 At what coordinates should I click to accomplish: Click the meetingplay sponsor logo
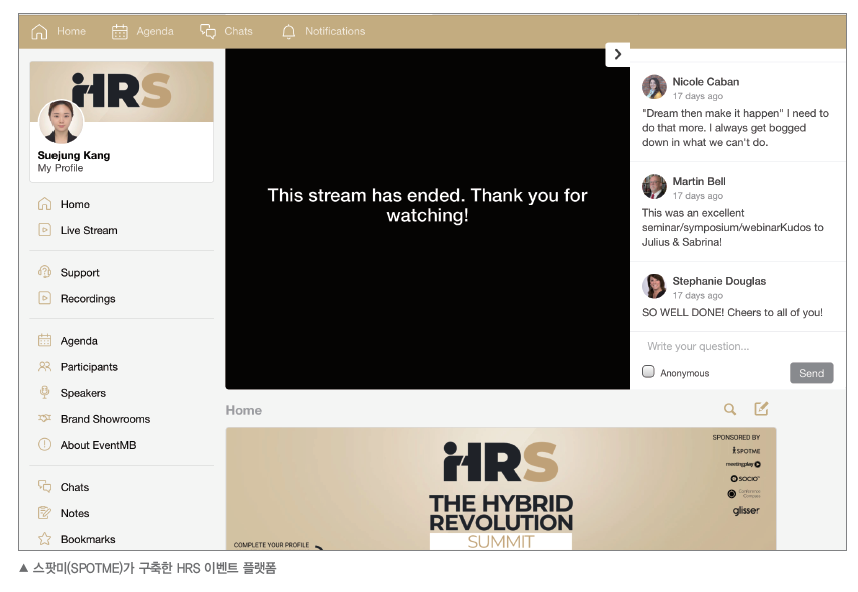743,464
